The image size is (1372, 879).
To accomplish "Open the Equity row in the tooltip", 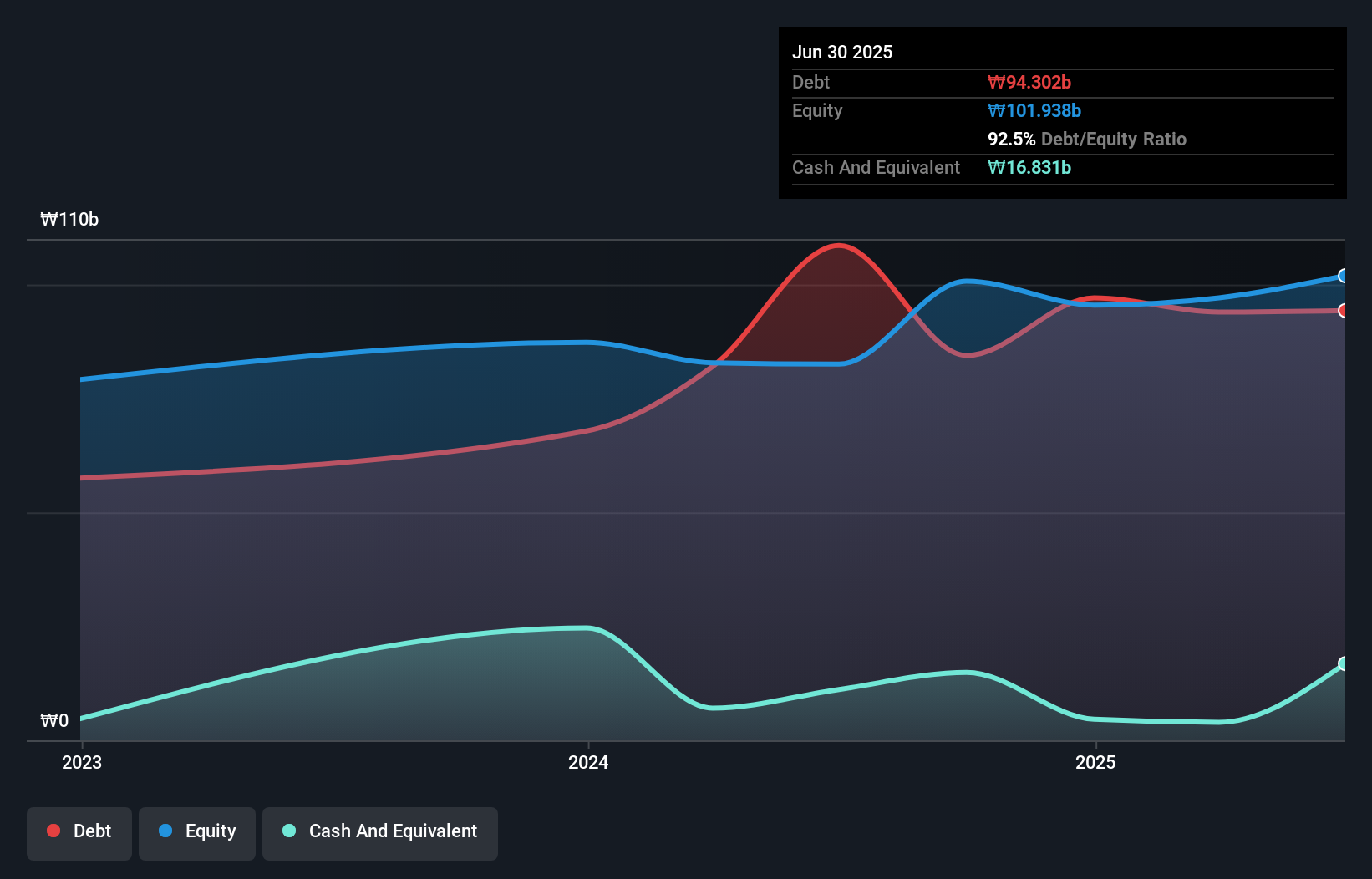I will point(816,110).
